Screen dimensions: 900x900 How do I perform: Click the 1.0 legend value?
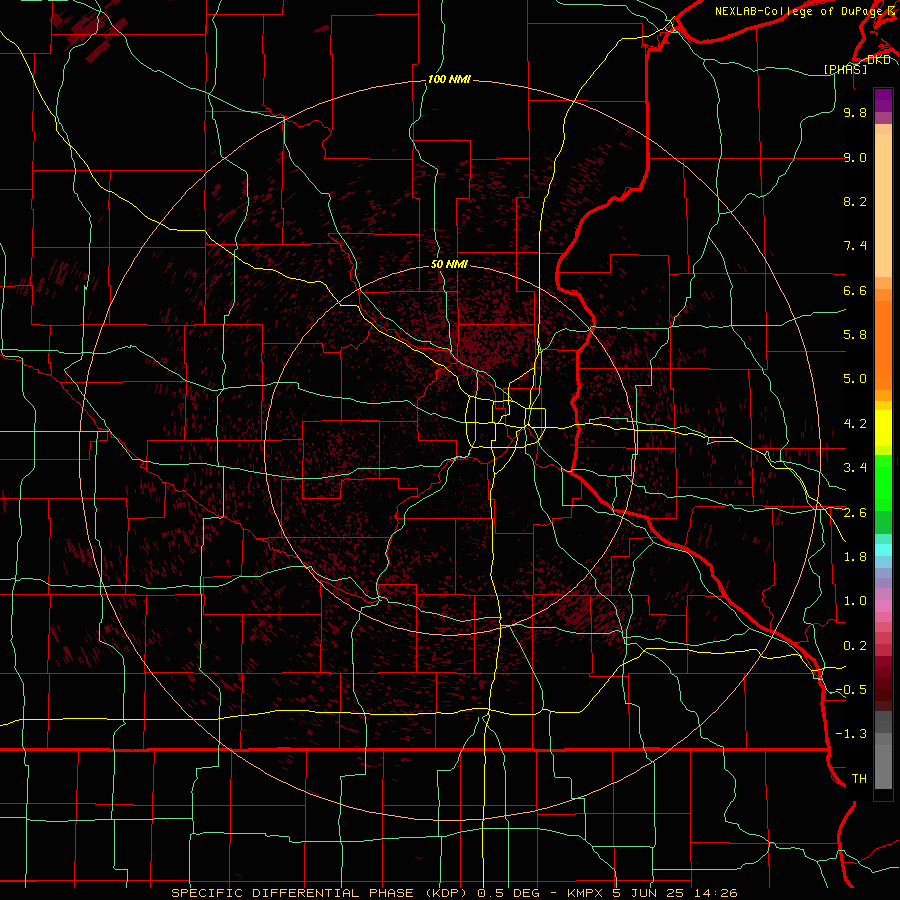(855, 601)
